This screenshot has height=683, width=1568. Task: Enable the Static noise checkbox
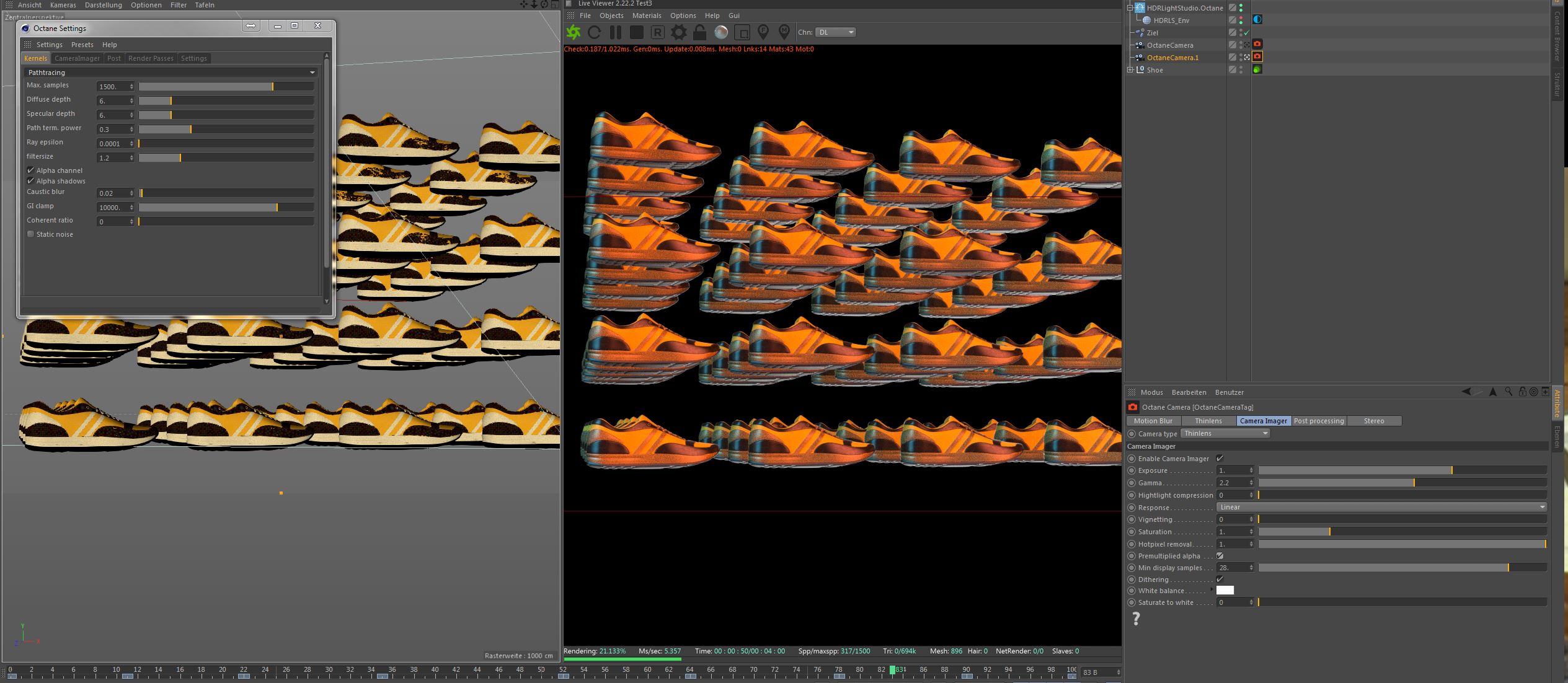(30, 234)
